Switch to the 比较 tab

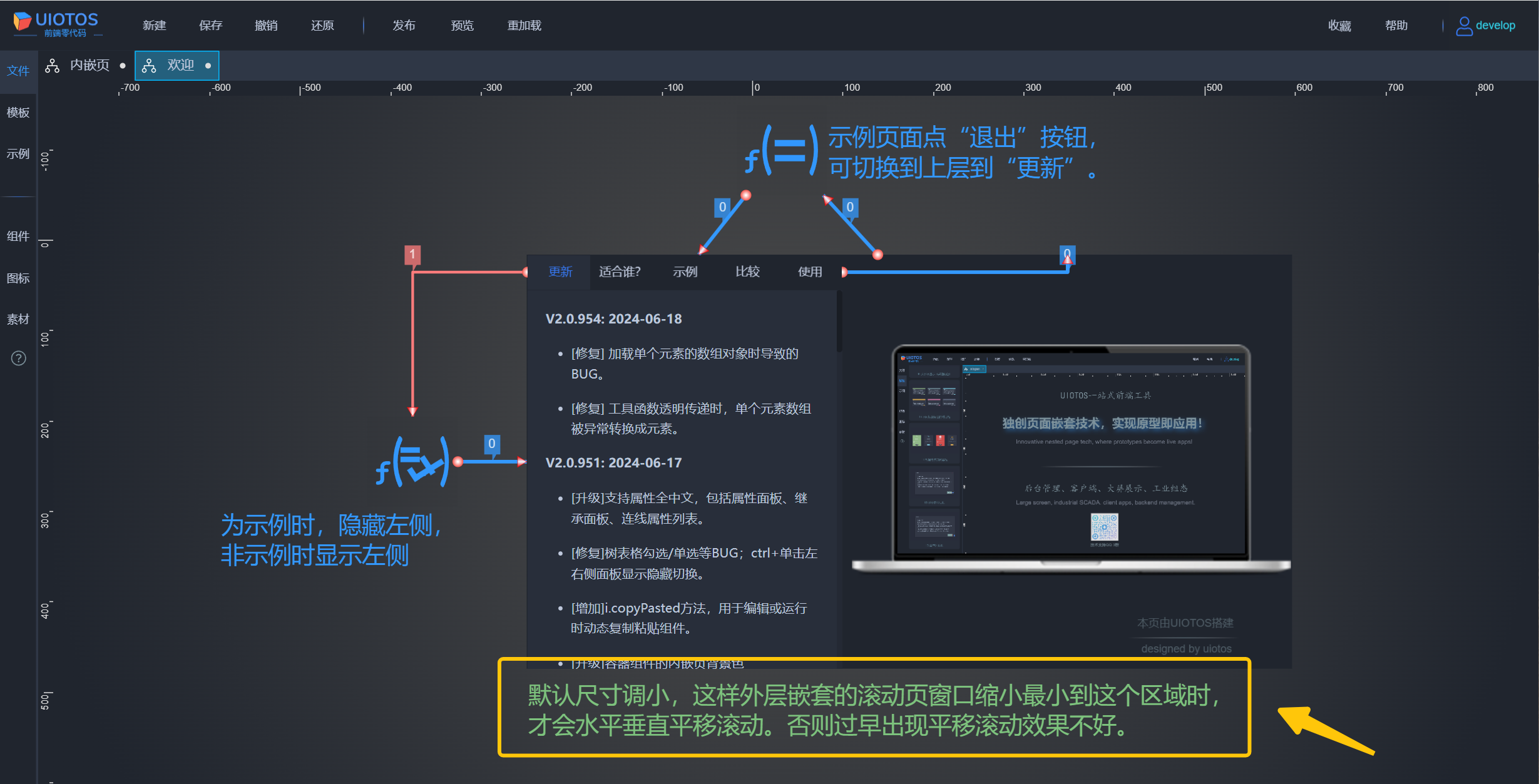pyautogui.click(x=747, y=272)
